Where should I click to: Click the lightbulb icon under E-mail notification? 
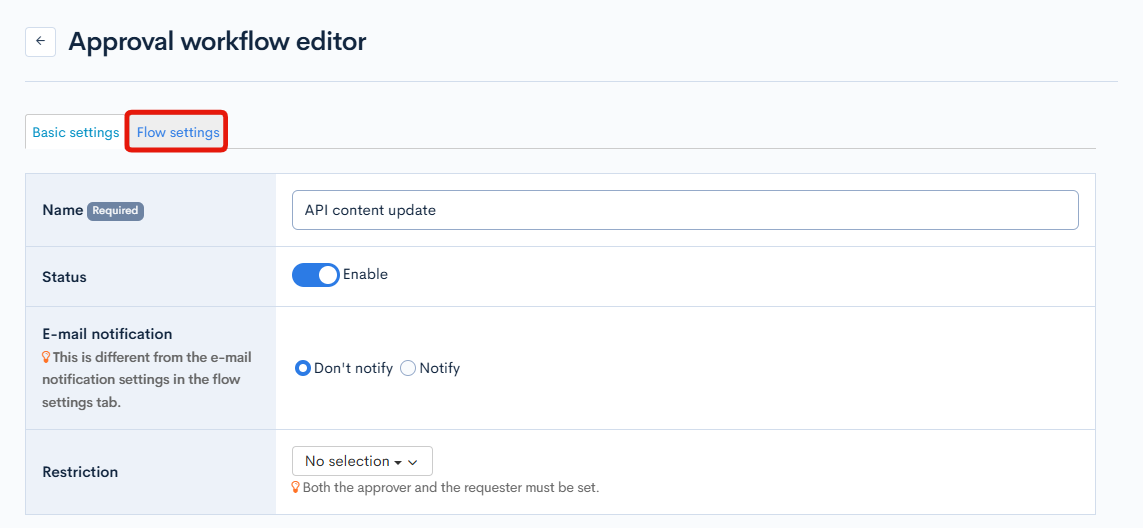click(x=46, y=357)
